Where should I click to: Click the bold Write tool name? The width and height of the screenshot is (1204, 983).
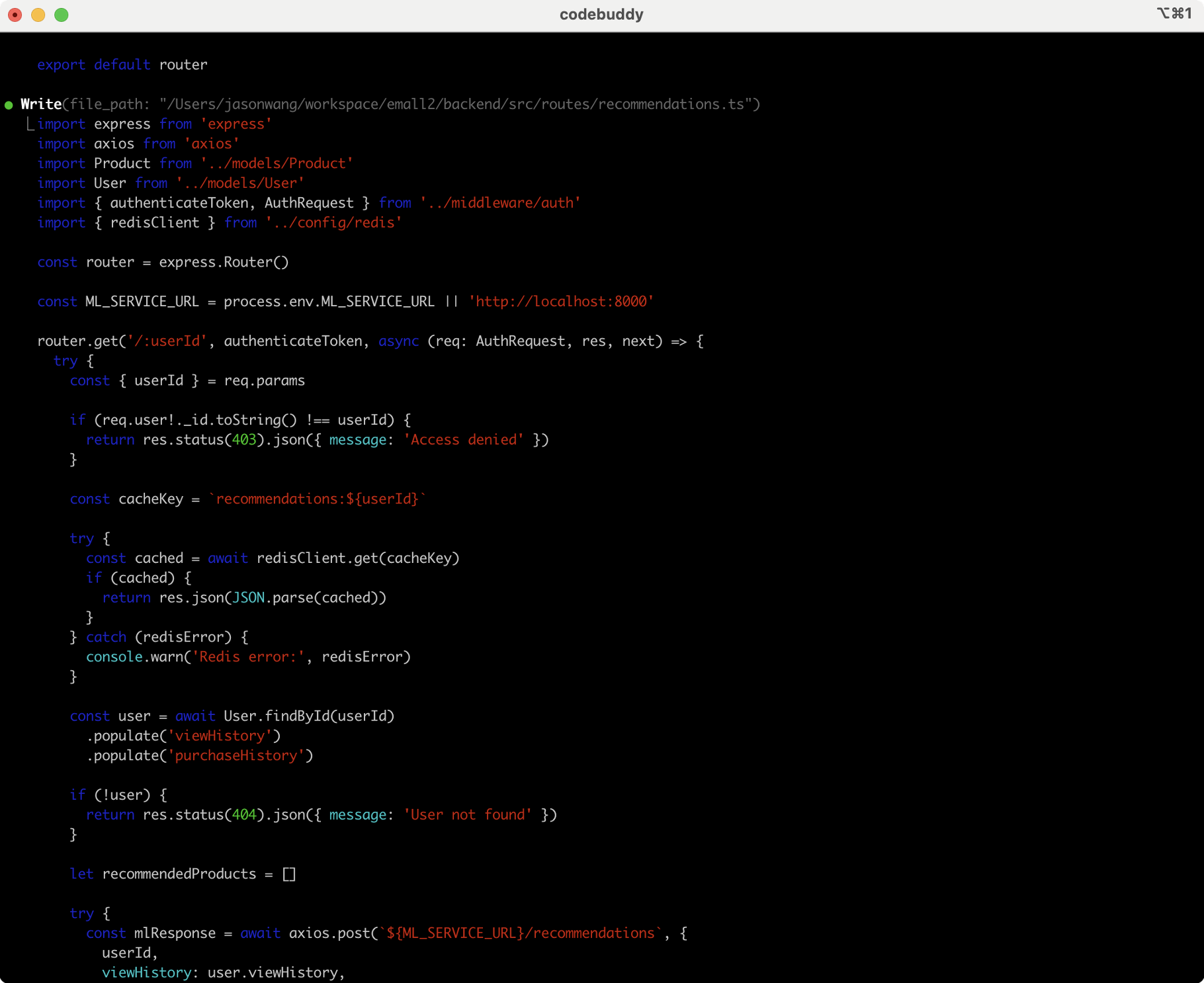tap(41, 104)
